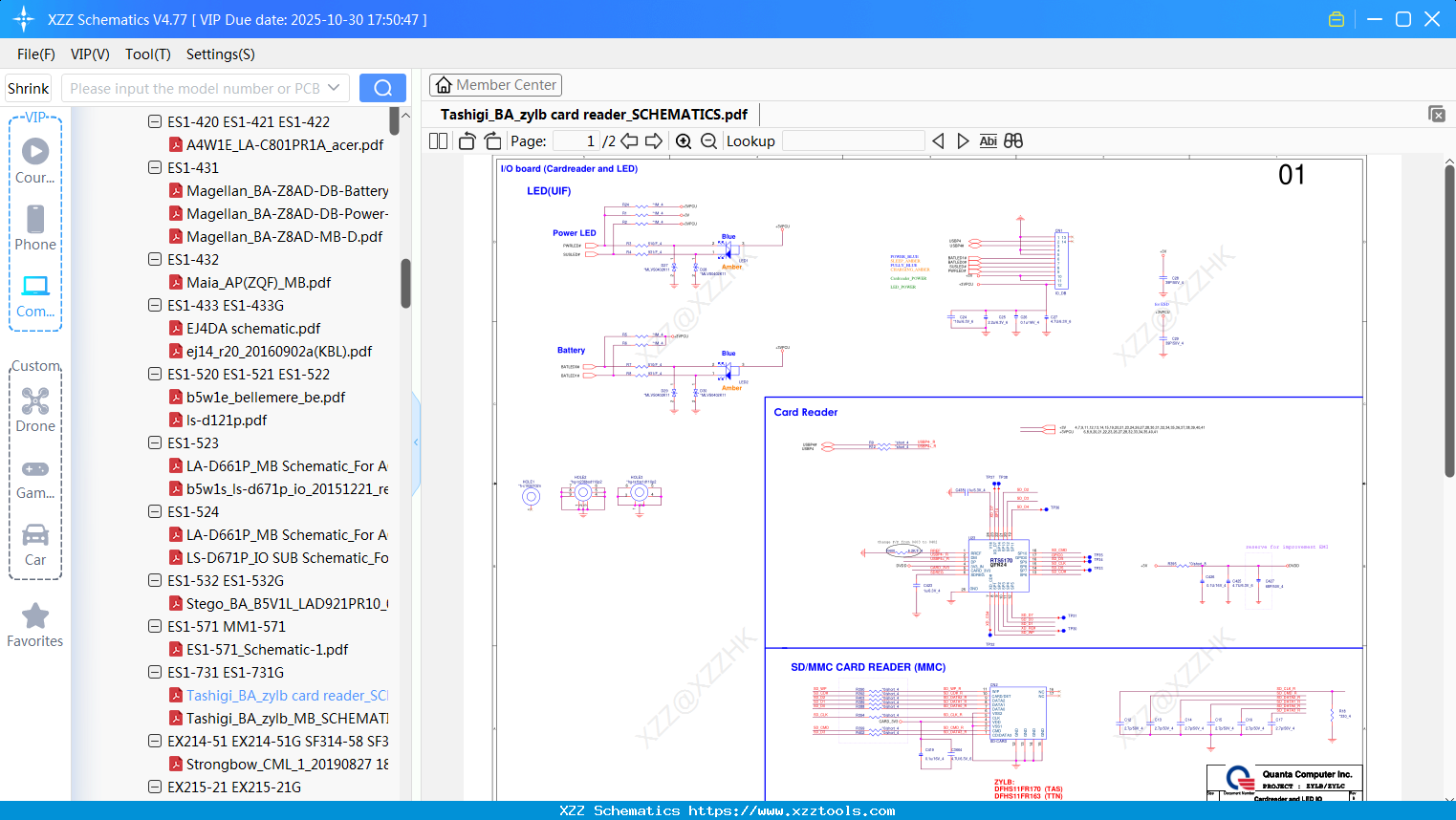Click the yellow toolbox icon in title bar
Image resolution: width=1456 pixels, height=820 pixels.
(x=1336, y=19)
